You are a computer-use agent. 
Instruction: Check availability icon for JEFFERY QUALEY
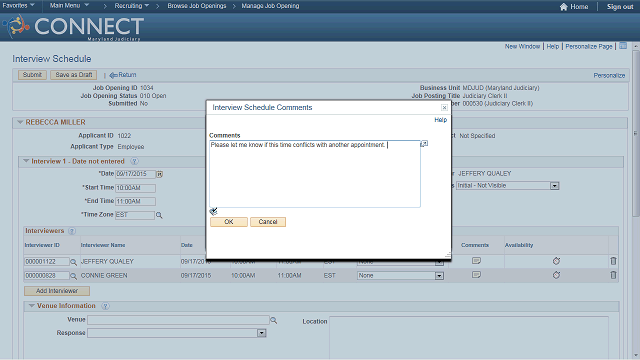click(x=556, y=261)
